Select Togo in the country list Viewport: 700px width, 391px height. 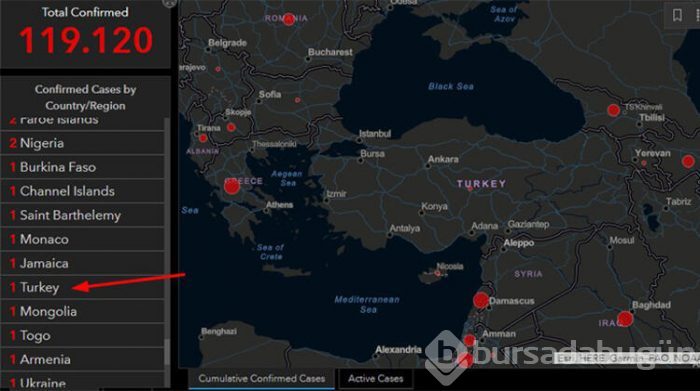(x=83, y=336)
